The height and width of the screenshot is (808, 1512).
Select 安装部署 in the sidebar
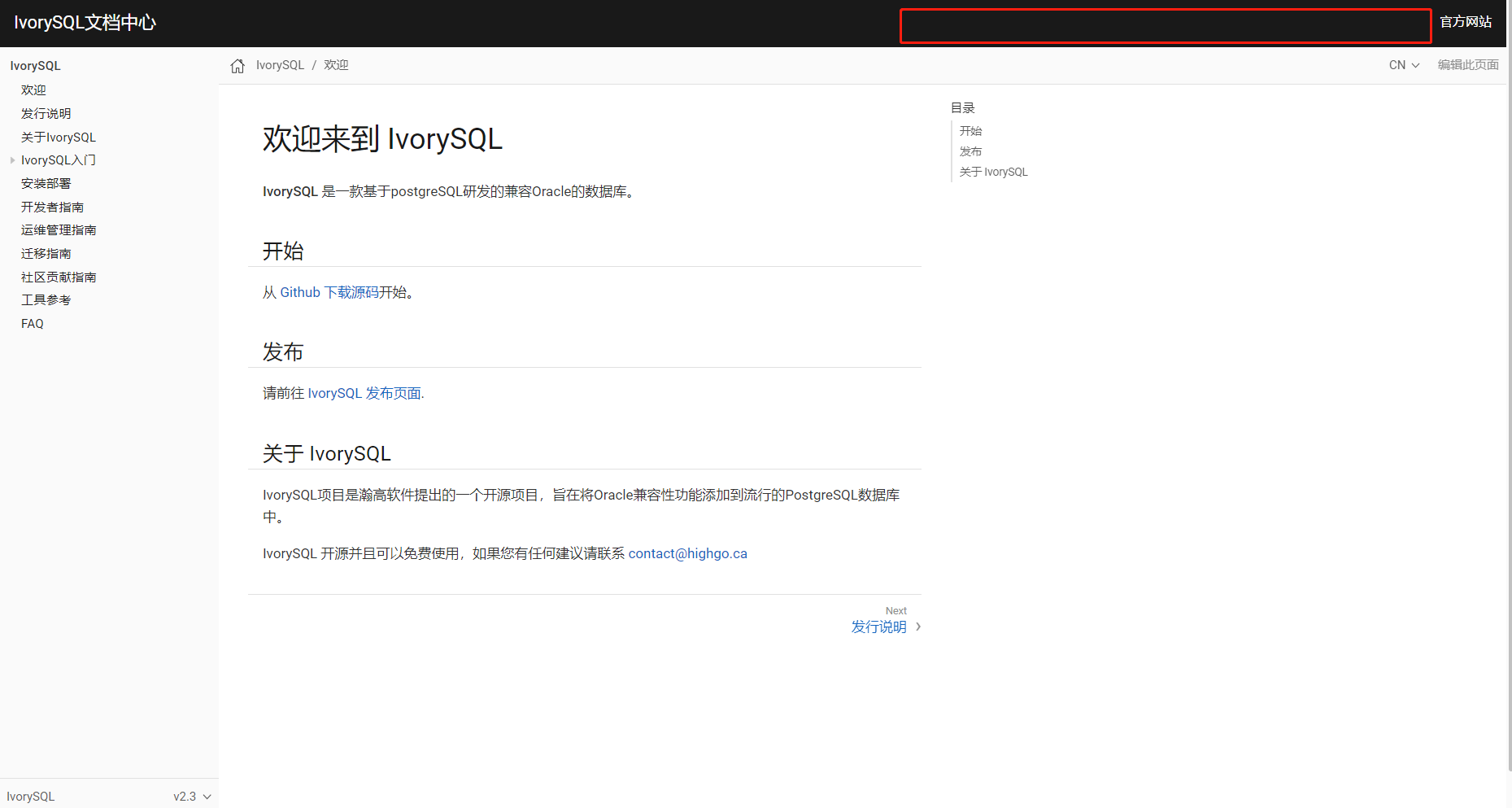[x=46, y=183]
